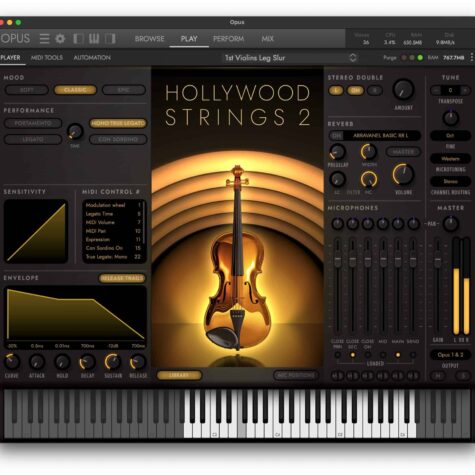Click the envelope Decay knob
This screenshot has width=475, height=475.
(87, 362)
